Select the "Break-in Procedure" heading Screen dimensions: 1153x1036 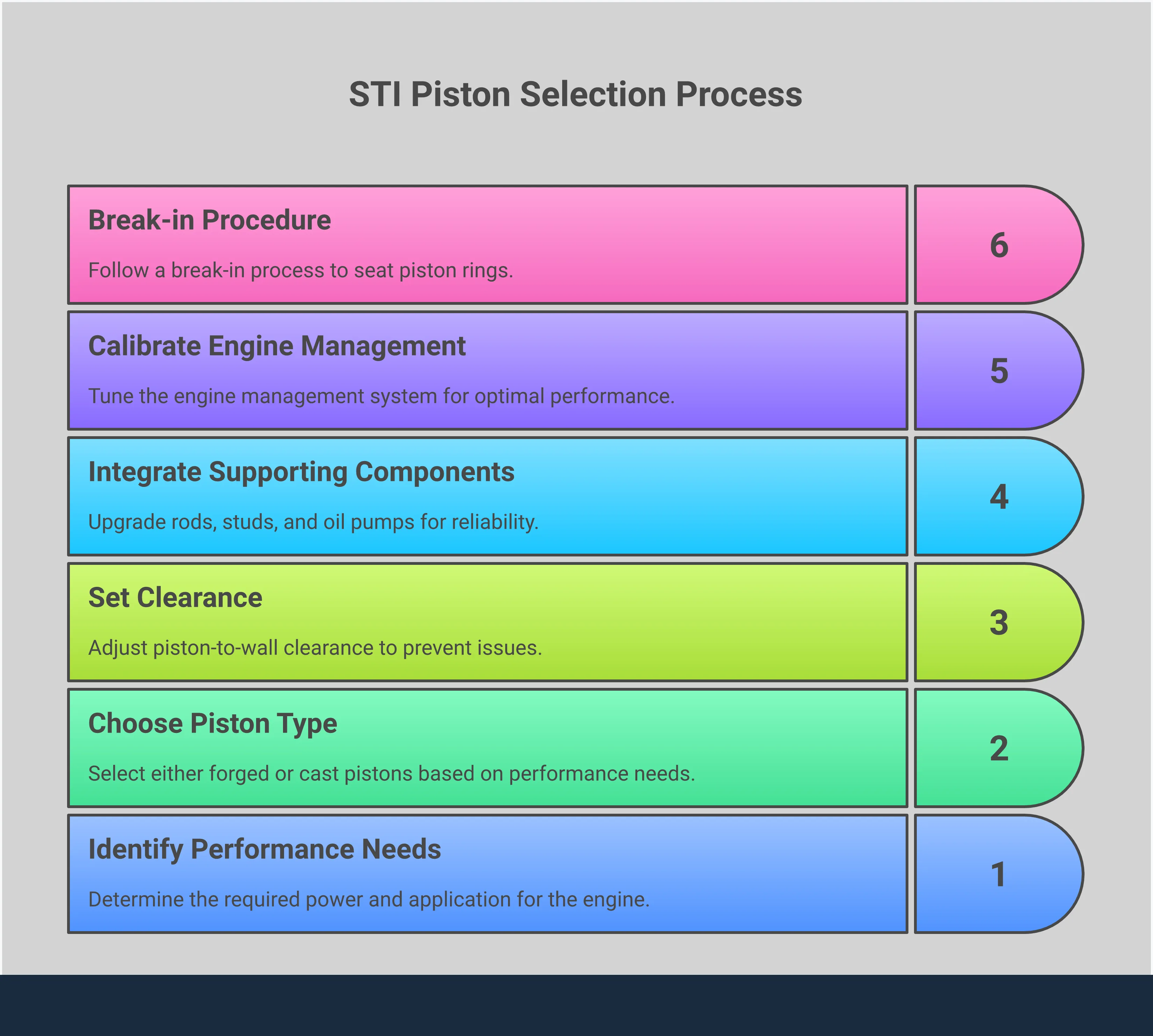pos(209,220)
